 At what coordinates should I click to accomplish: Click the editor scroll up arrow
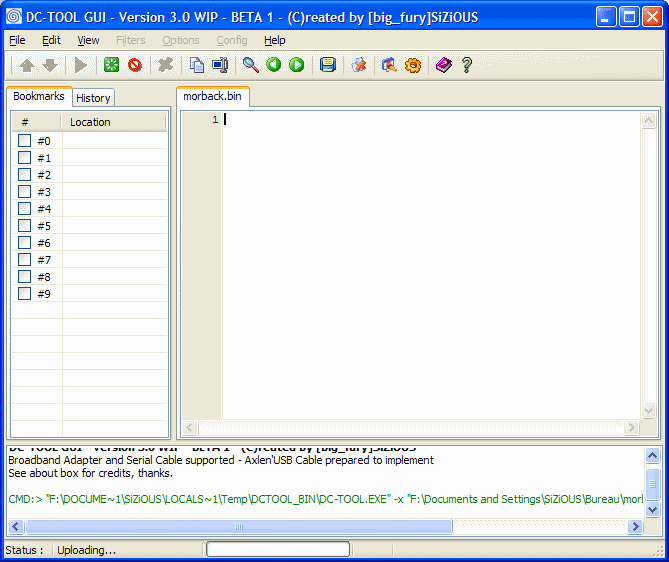click(x=649, y=121)
